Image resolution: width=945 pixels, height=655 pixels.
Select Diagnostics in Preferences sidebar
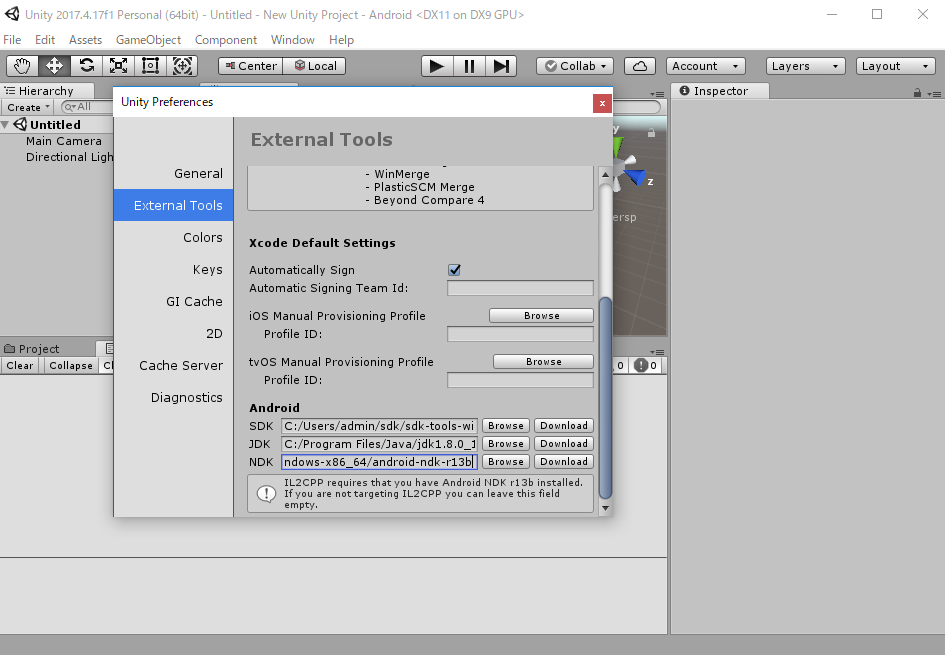tap(174, 397)
